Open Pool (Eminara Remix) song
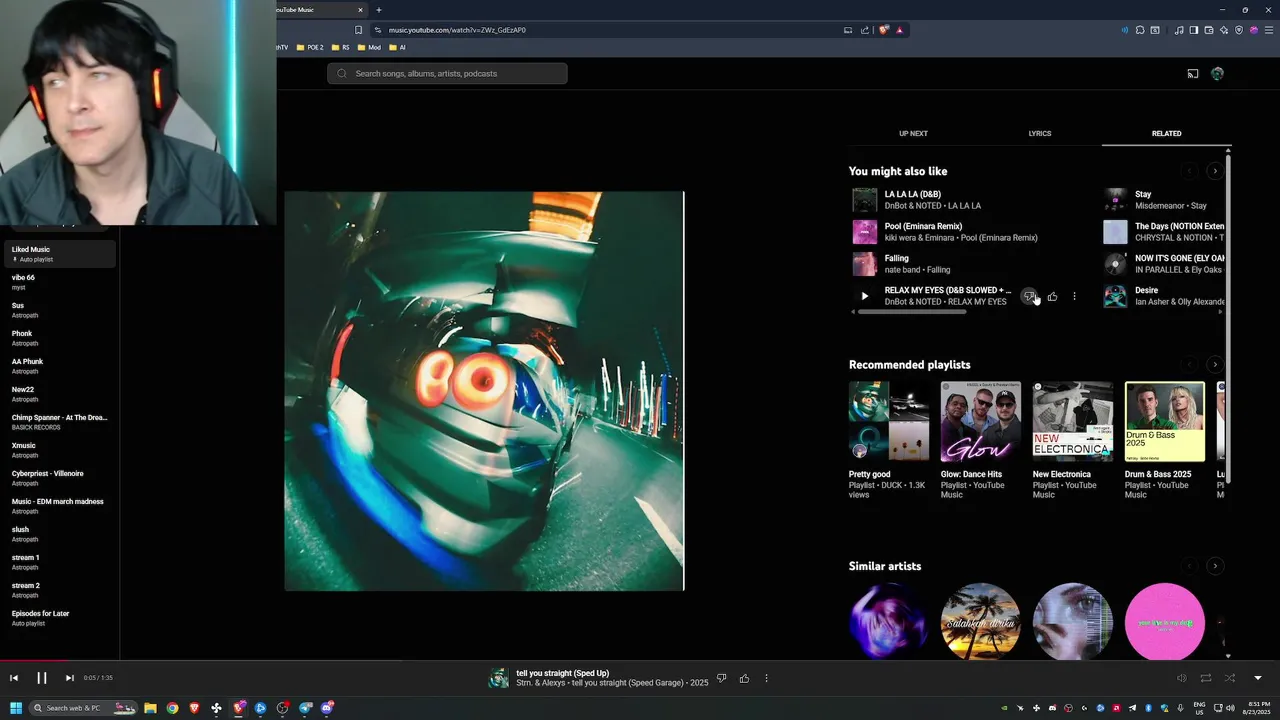This screenshot has height=720, width=1280. click(x=923, y=226)
